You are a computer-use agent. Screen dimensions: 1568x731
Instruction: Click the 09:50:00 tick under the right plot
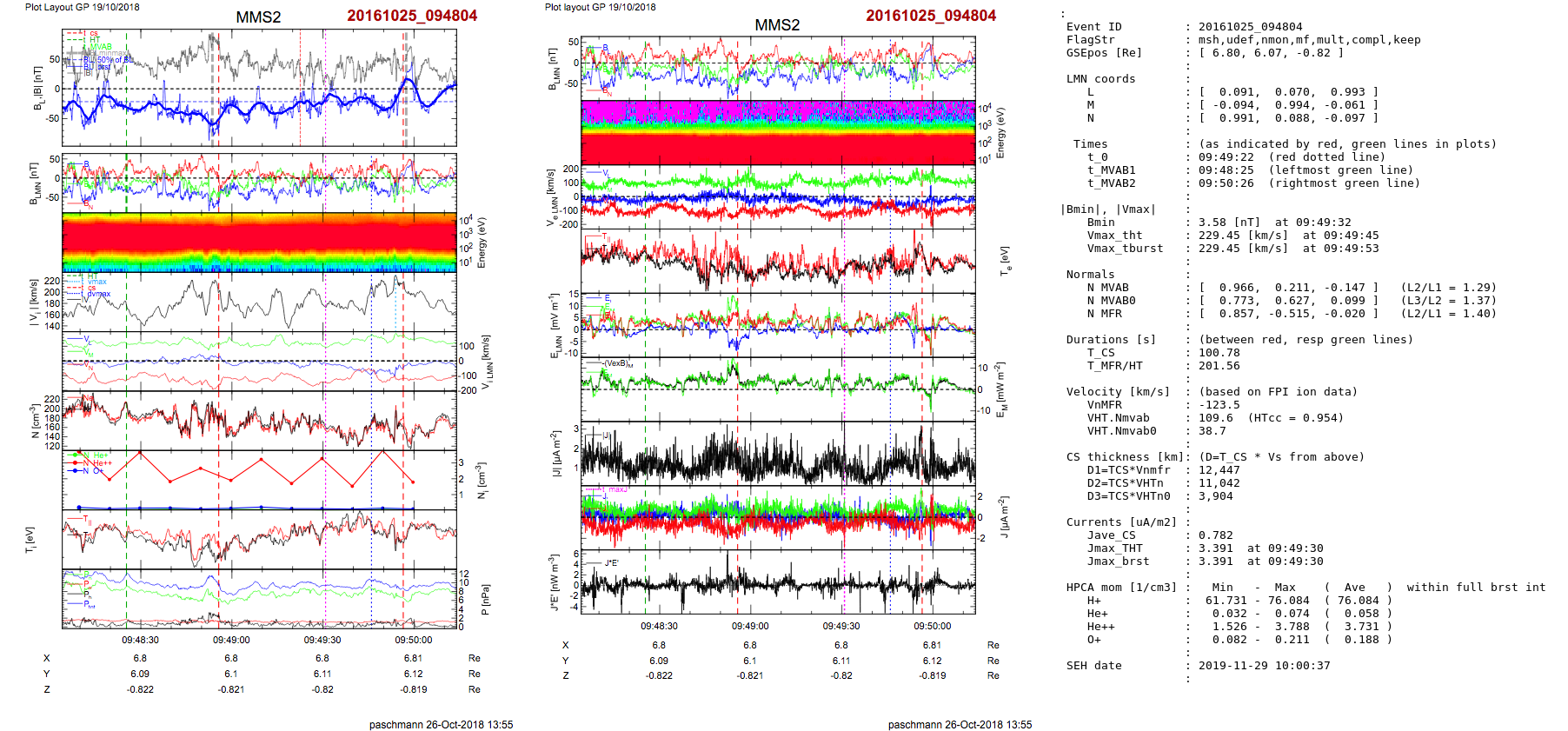point(932,626)
